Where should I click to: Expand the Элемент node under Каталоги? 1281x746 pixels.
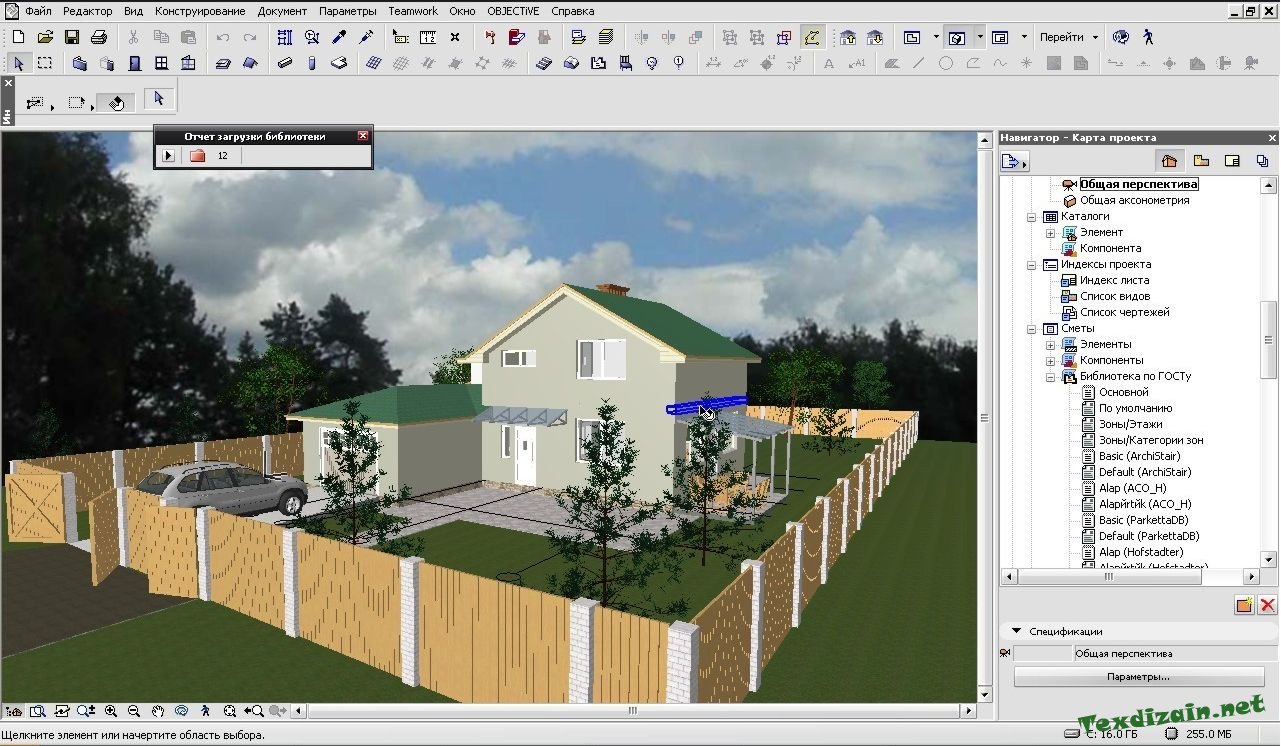1050,232
